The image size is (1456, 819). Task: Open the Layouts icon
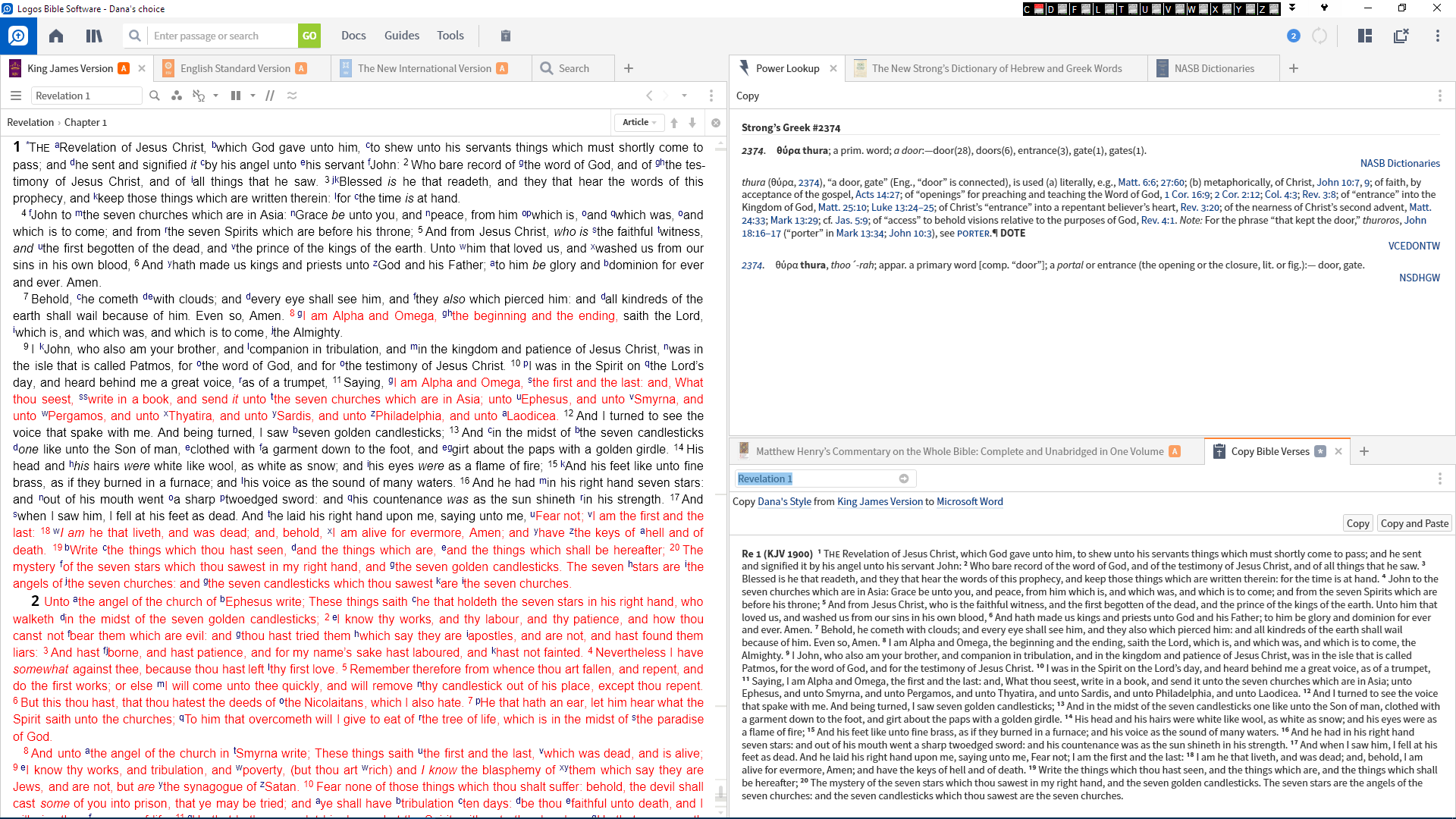[x=1365, y=36]
